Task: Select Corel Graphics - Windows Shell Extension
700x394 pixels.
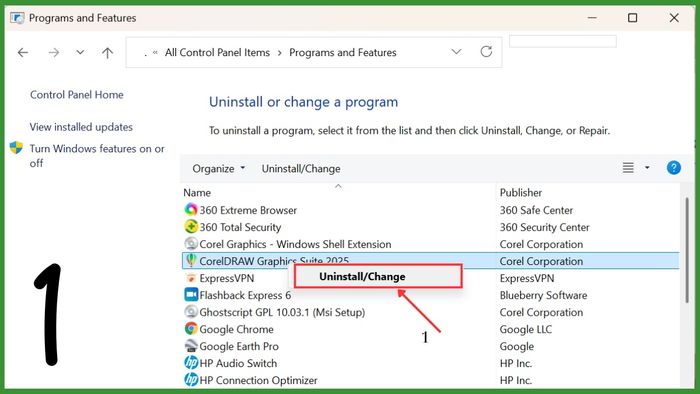Action: point(295,244)
